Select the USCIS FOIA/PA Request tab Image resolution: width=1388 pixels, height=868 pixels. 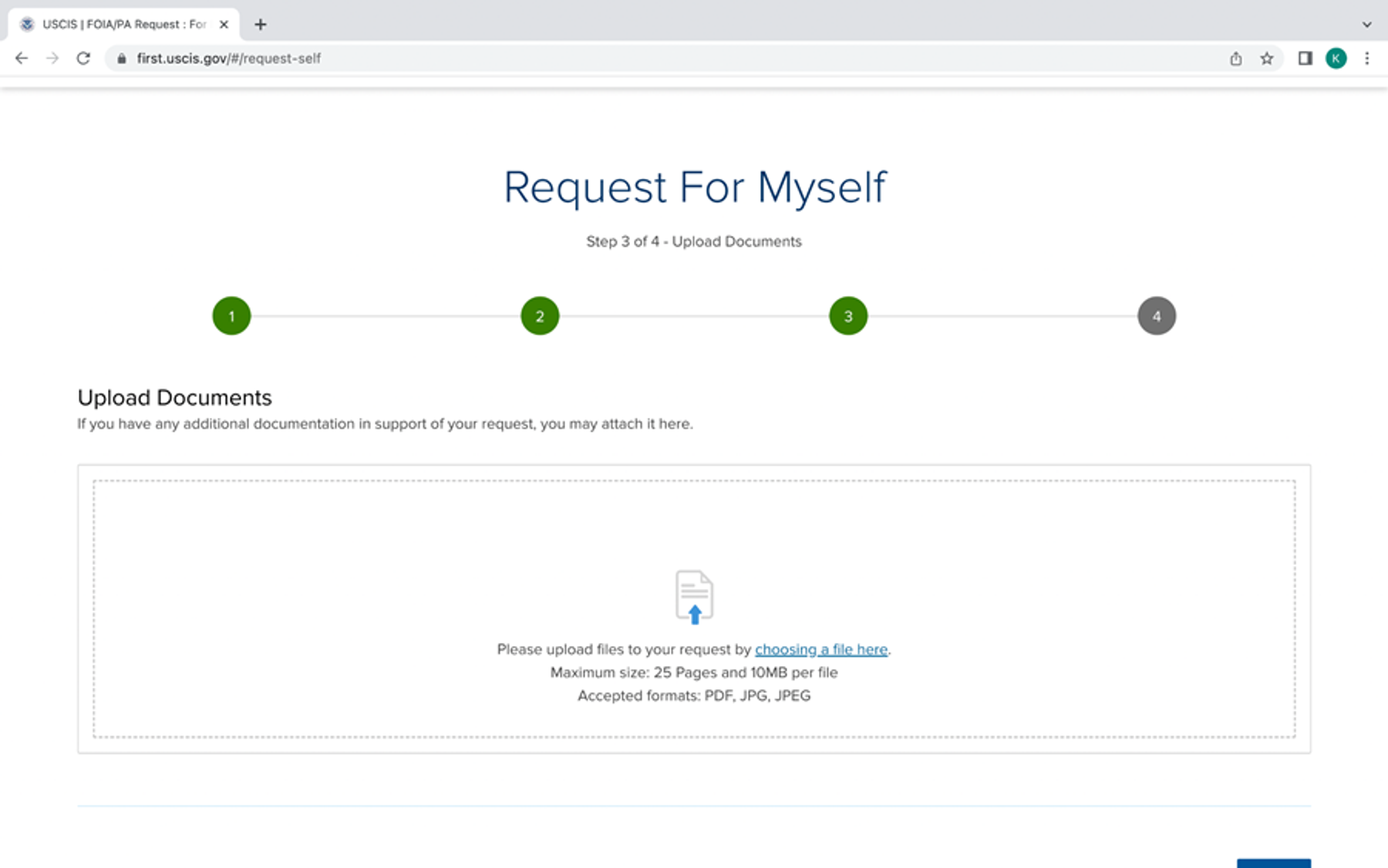[124, 25]
